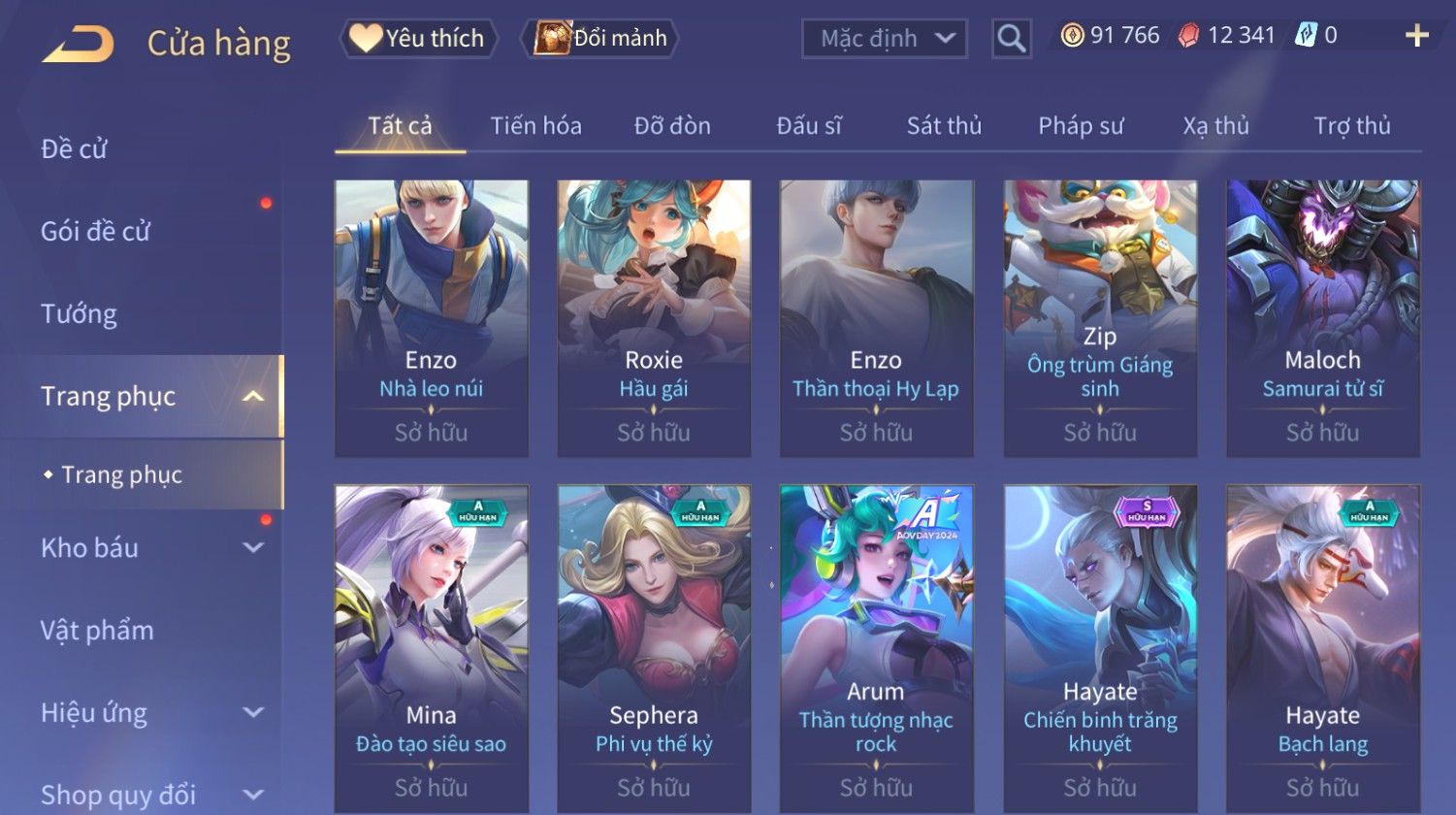Switch to the Sát thủ tab
Image resolution: width=1456 pixels, height=815 pixels.
tap(944, 126)
